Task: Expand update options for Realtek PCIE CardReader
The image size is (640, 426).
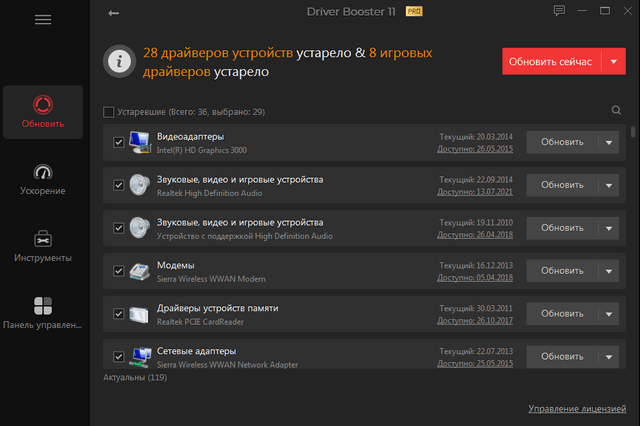Action: tap(609, 314)
